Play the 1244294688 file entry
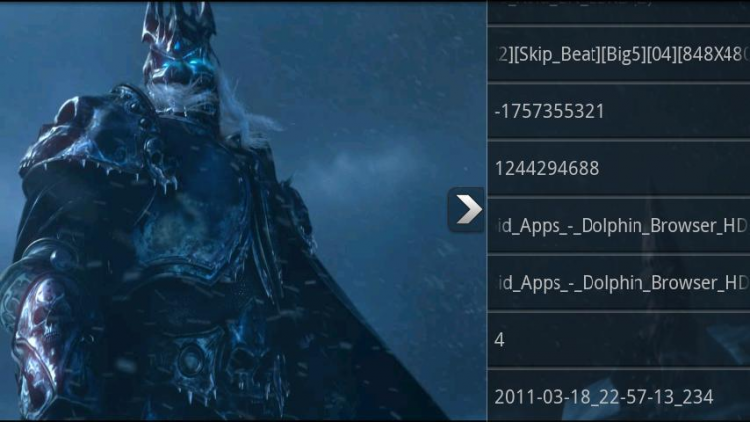Image resolution: width=750 pixels, height=422 pixels. (618, 168)
